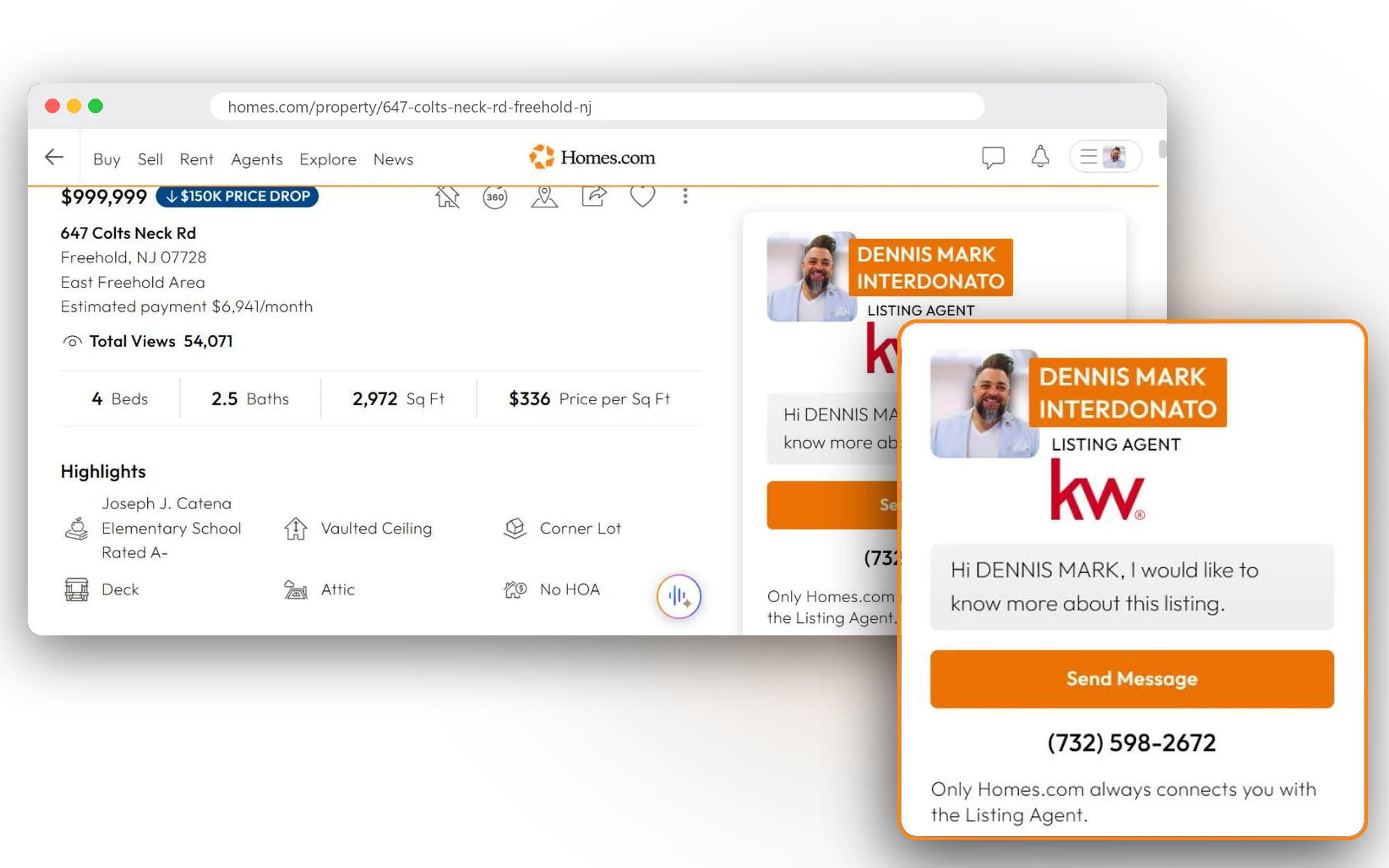Click Estimated payment $6,941/month text
Viewport: 1389px width, 868px height.
[187, 306]
